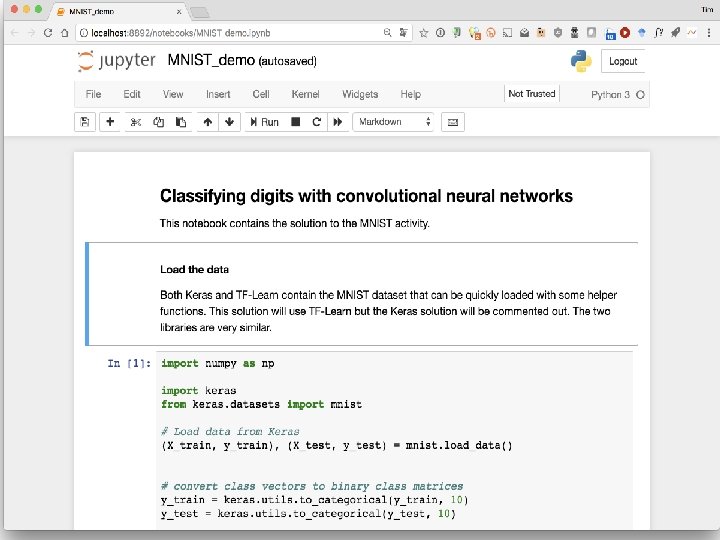Click the rocket extension icon
Screen dimensions: 720x540
675,32
